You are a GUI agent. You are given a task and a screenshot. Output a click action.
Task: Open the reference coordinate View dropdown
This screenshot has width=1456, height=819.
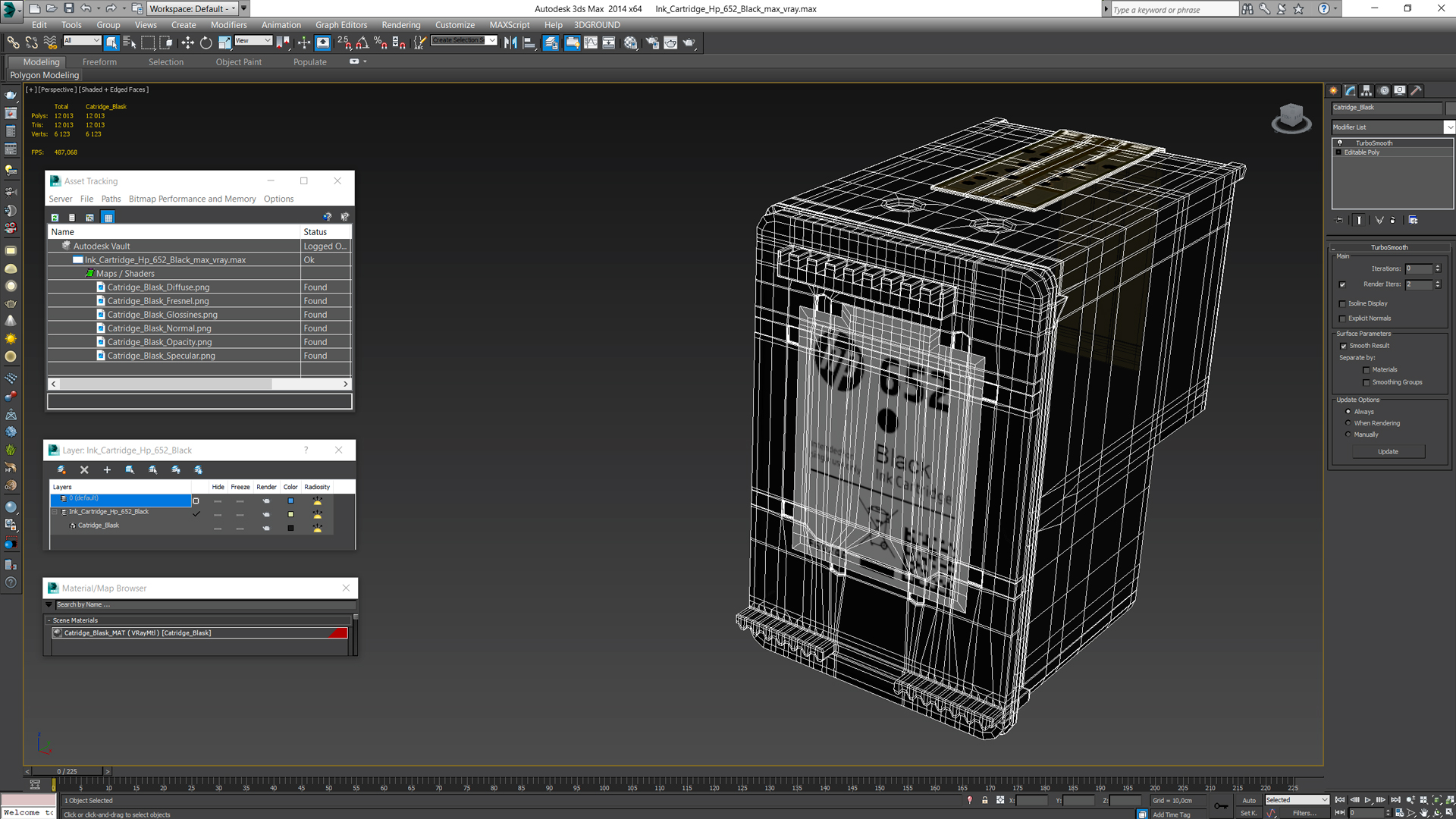click(x=253, y=41)
